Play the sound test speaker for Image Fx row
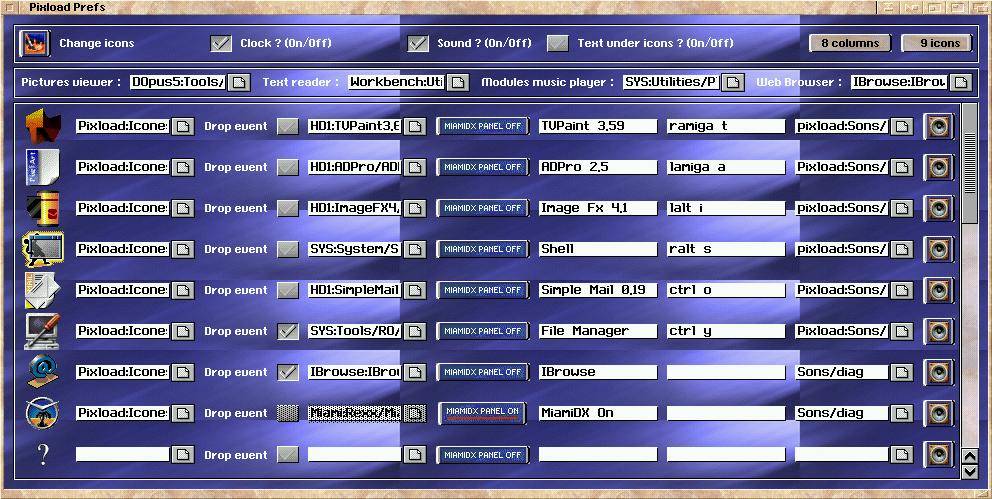This screenshot has width=992, height=499. pos(938,209)
